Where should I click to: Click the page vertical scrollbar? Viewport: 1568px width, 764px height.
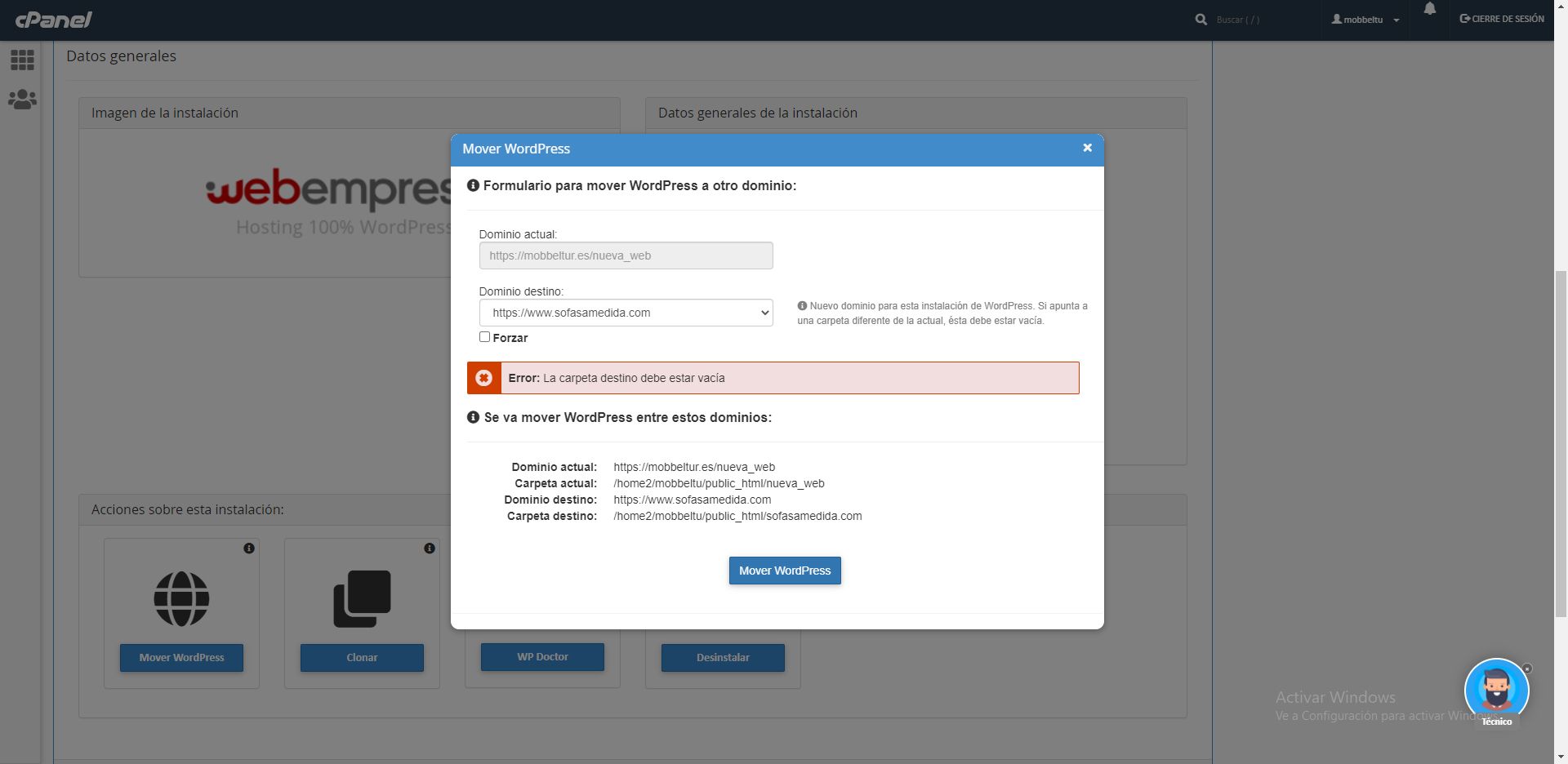(x=1561, y=444)
